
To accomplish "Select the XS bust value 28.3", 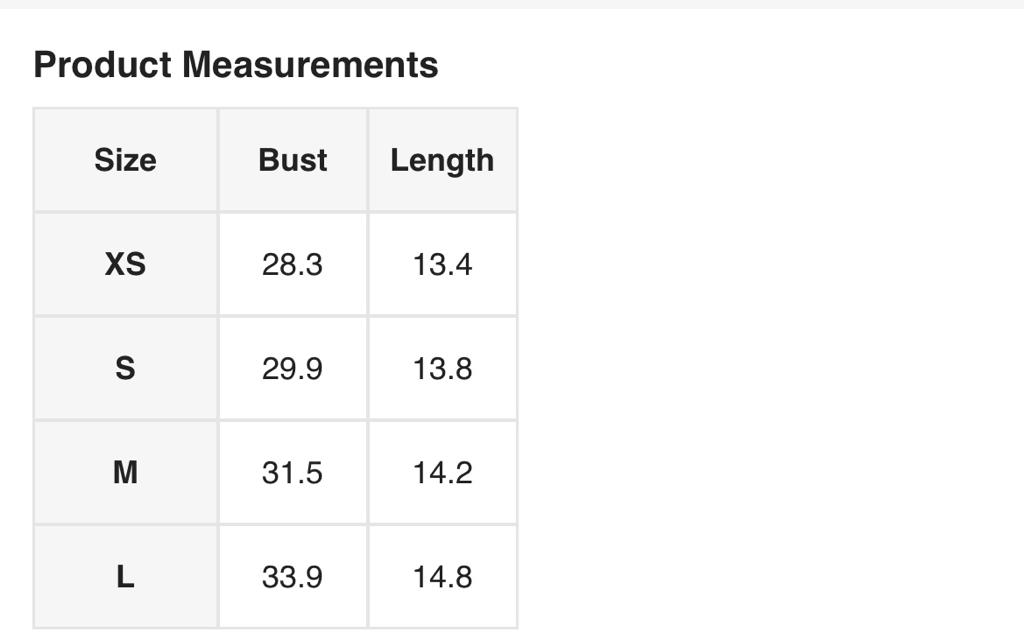I will 292,264.
